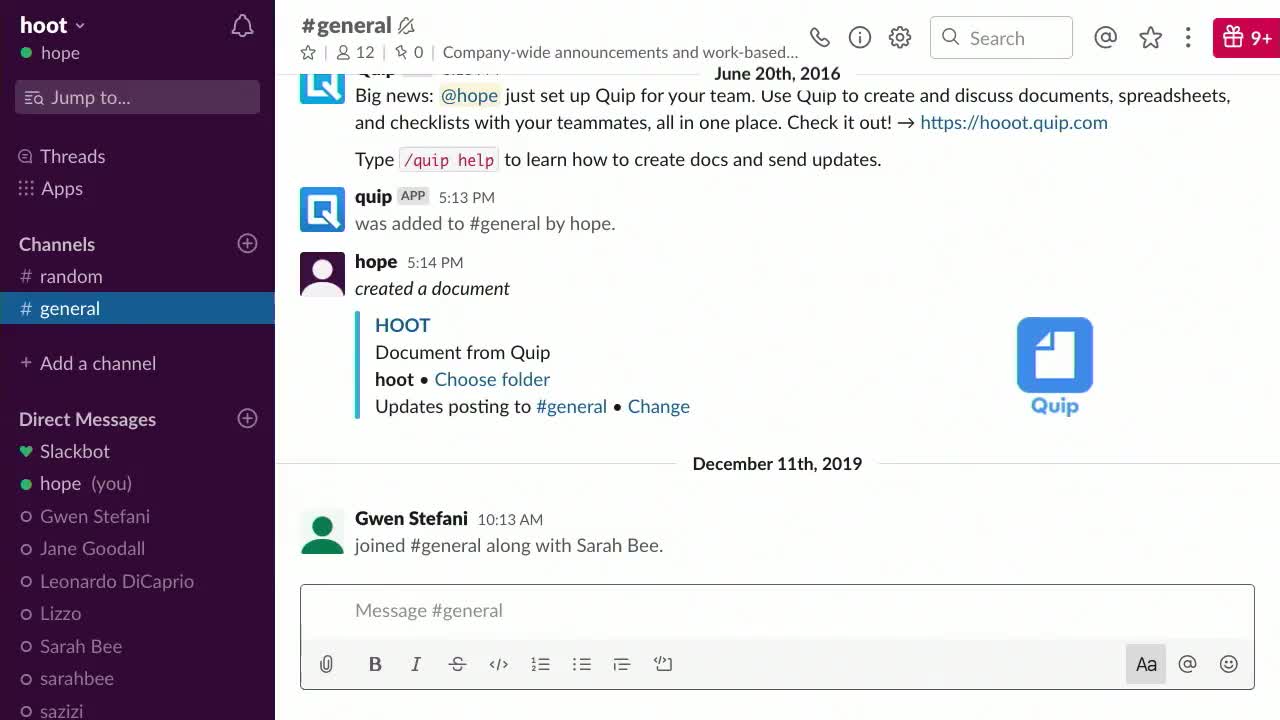Open the more actions vertical dots menu
The image size is (1280, 720).
point(1188,38)
